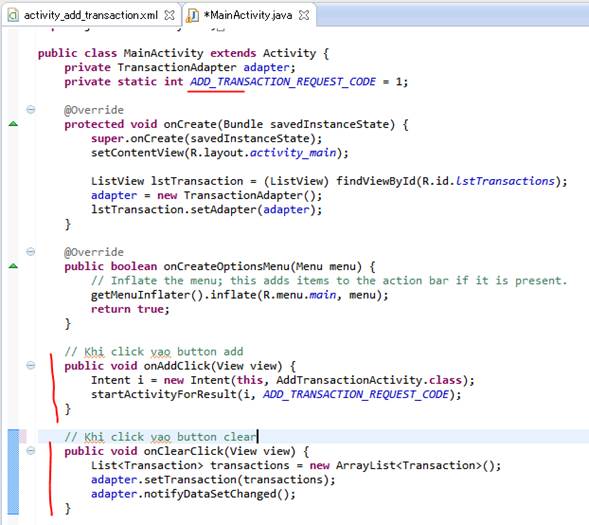
Task: Collapse the onAddClick method fold marker
Action: (31, 365)
